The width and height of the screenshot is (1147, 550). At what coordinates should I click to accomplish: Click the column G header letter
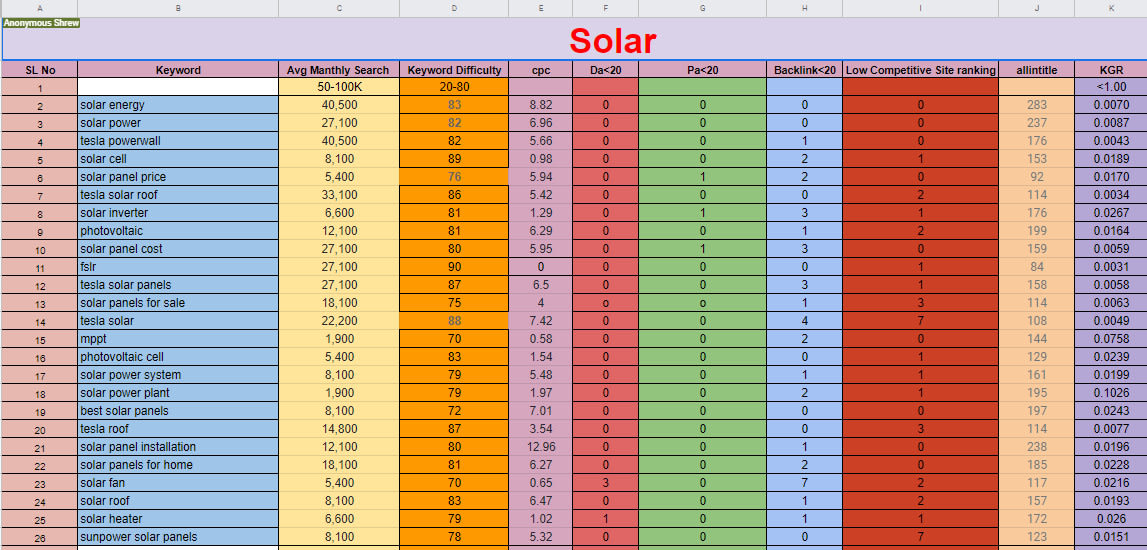(702, 8)
